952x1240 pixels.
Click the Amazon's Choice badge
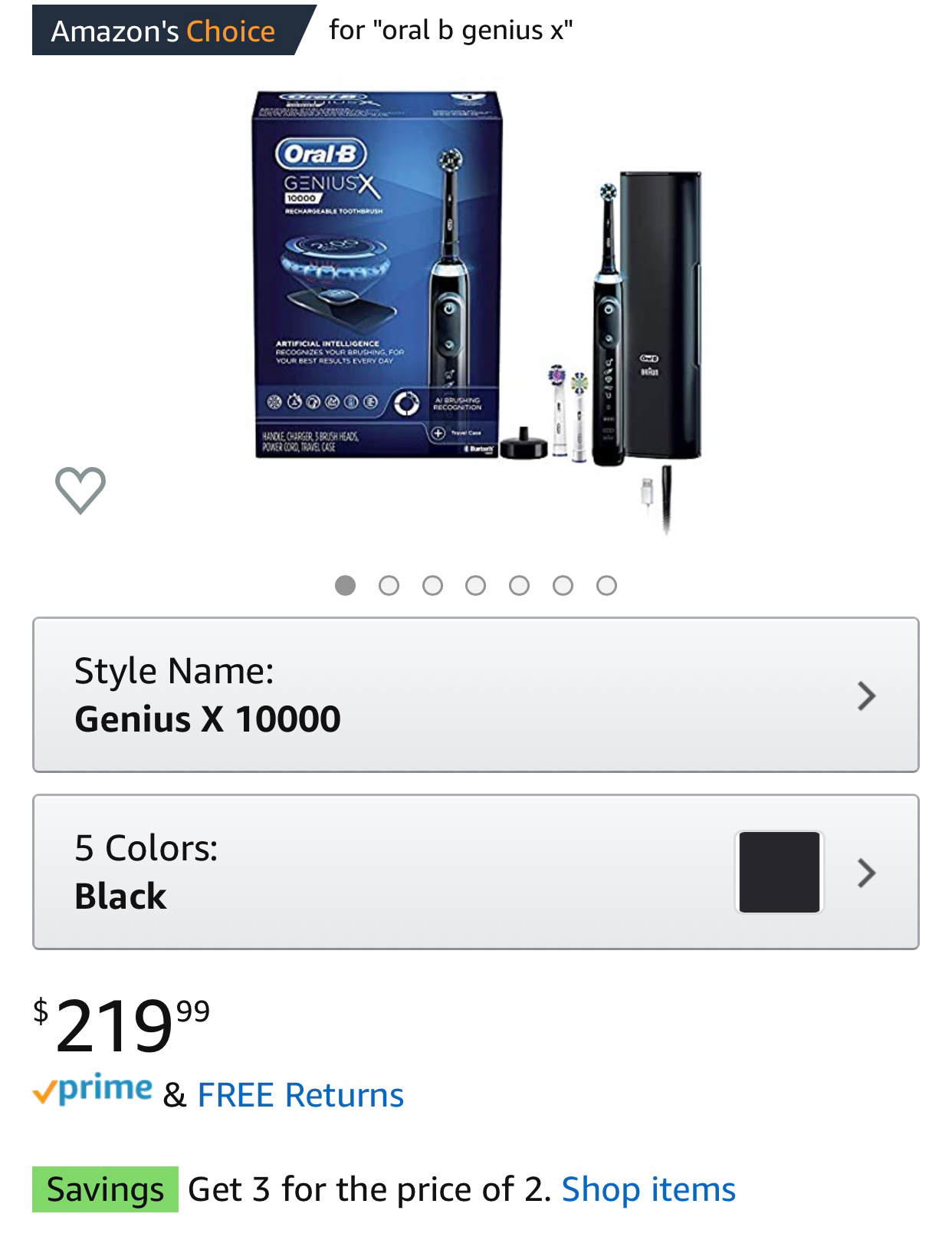169,31
